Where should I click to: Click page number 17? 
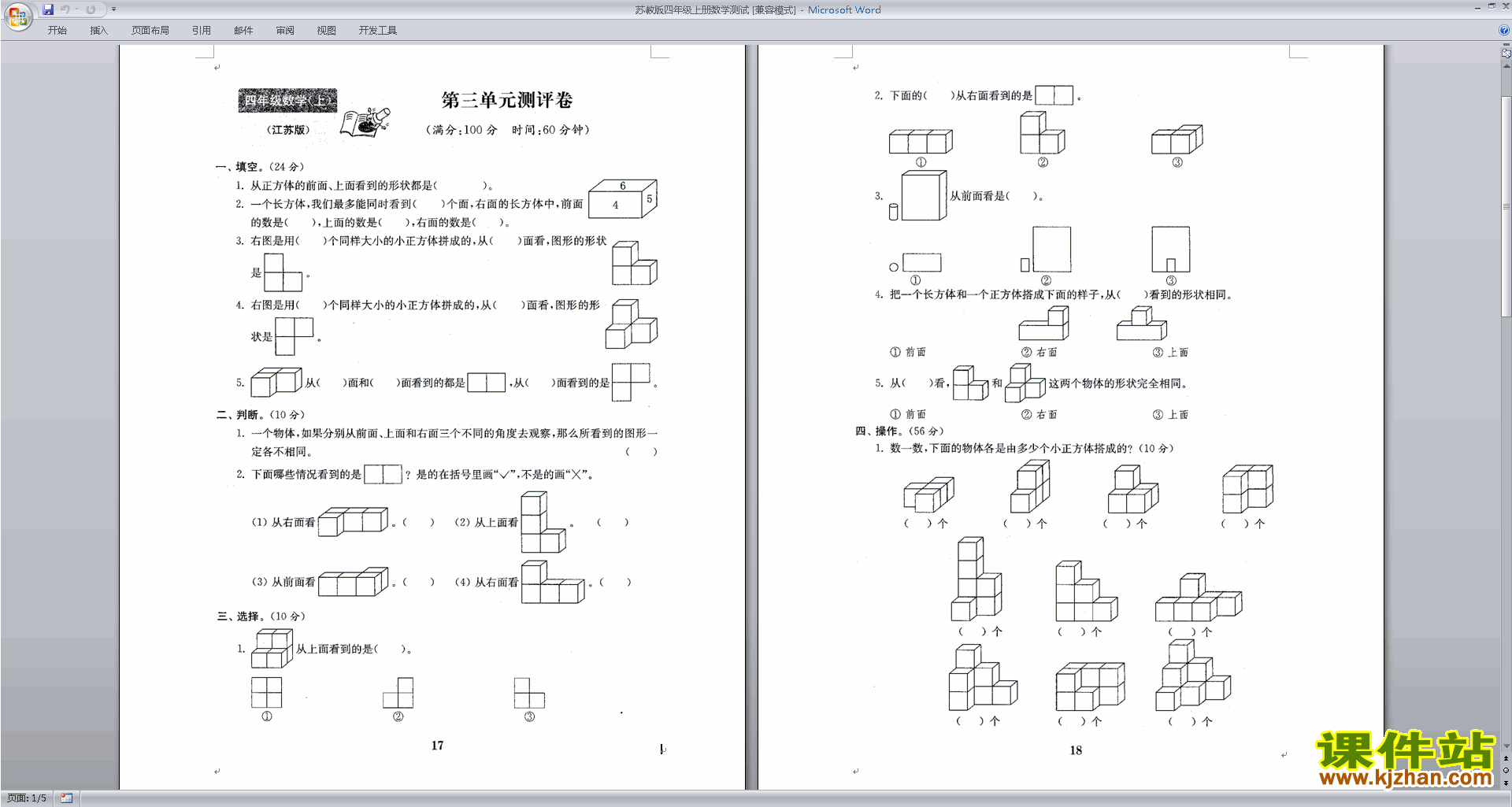438,746
